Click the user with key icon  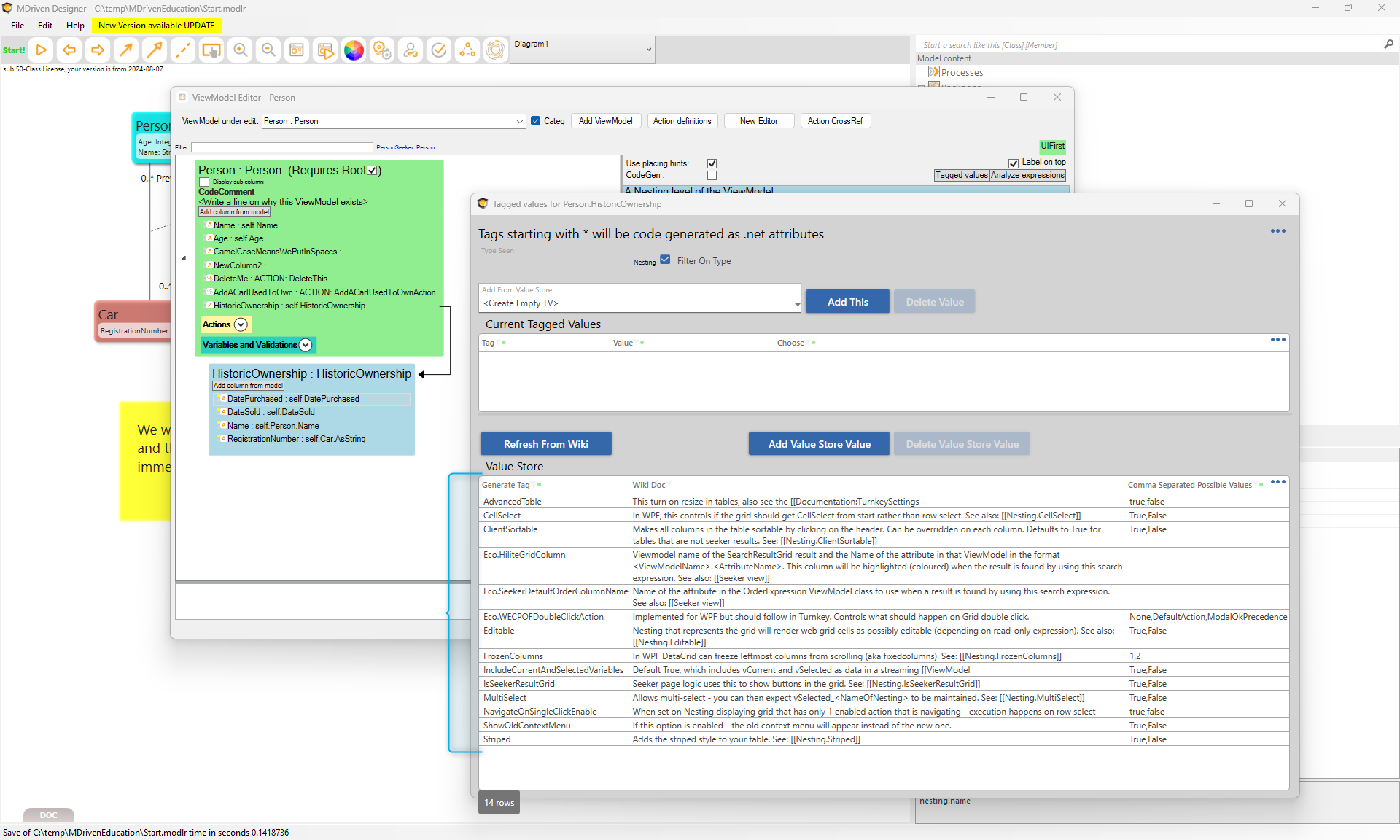point(411,50)
